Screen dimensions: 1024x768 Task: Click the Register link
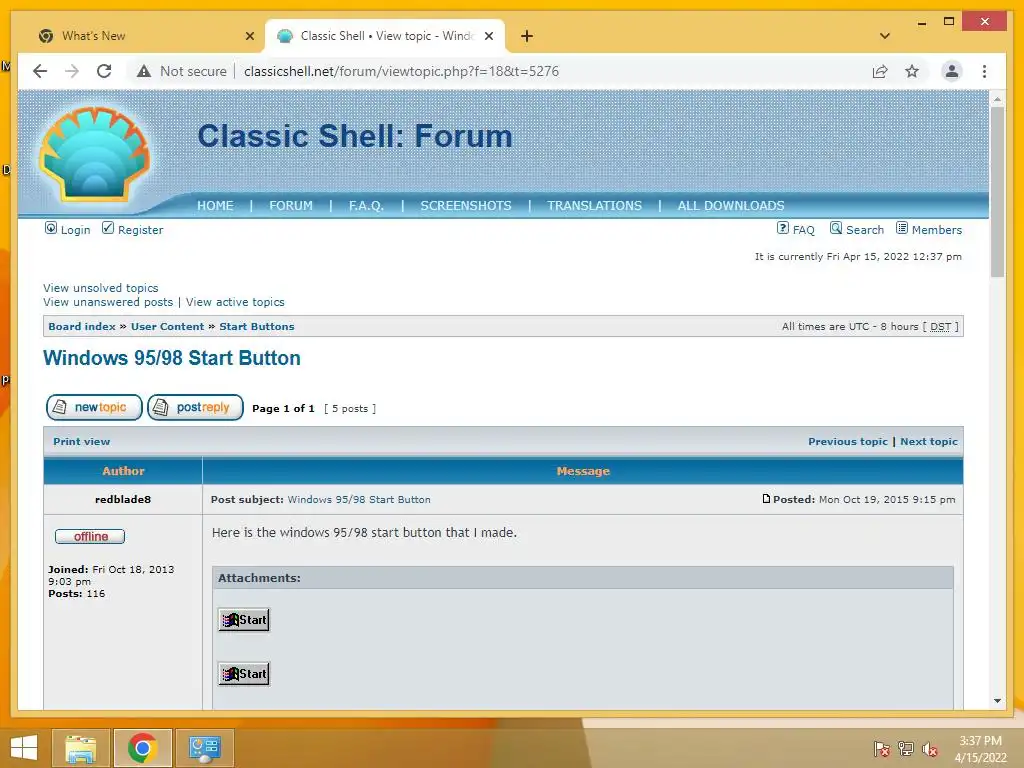tap(140, 230)
